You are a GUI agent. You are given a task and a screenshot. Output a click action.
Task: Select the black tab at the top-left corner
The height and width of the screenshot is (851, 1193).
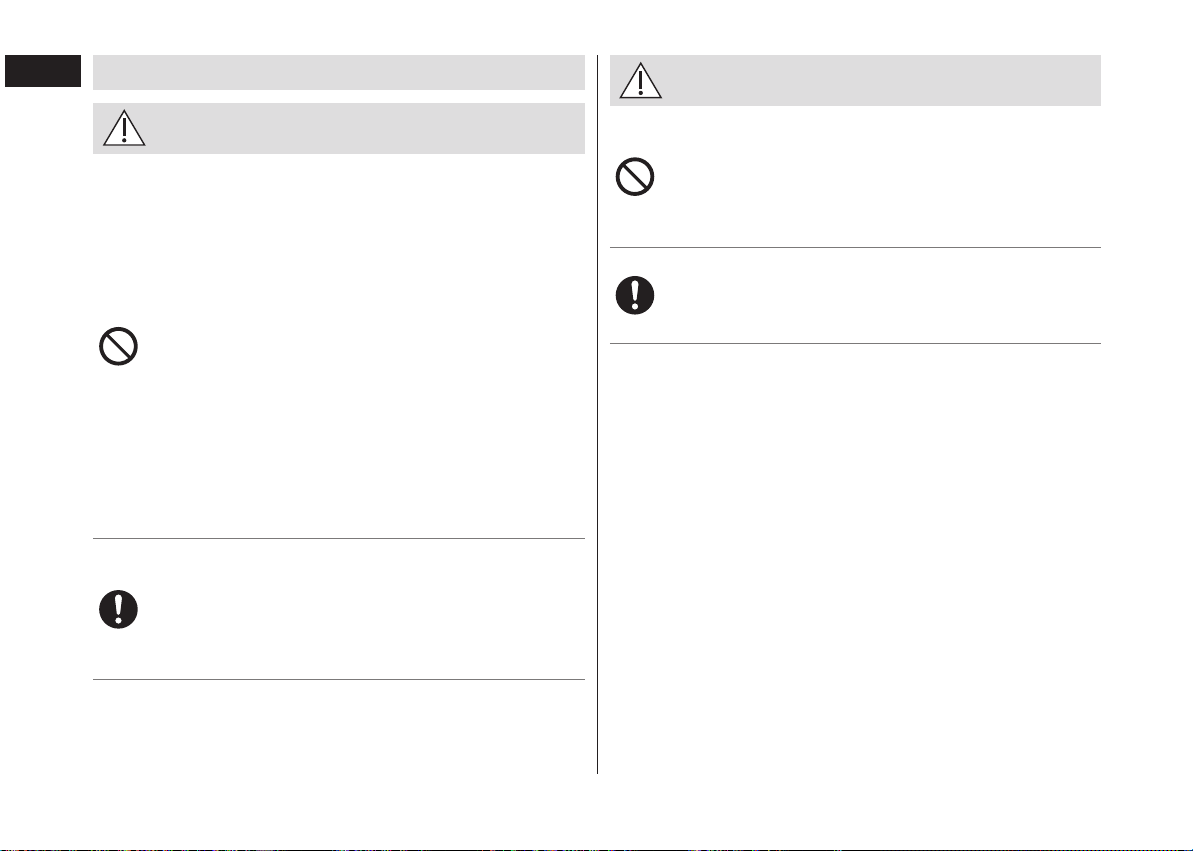[x=43, y=71]
